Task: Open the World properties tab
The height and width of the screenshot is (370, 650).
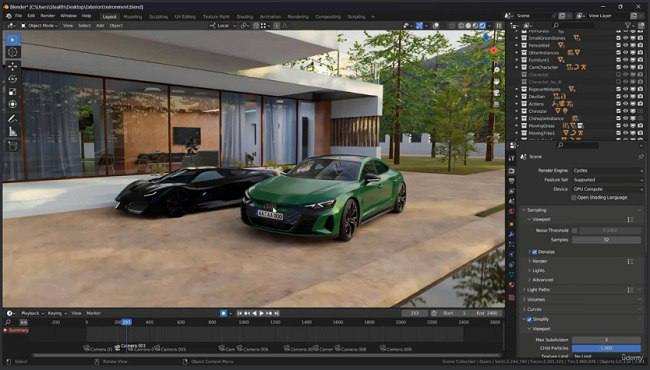Action: point(512,211)
